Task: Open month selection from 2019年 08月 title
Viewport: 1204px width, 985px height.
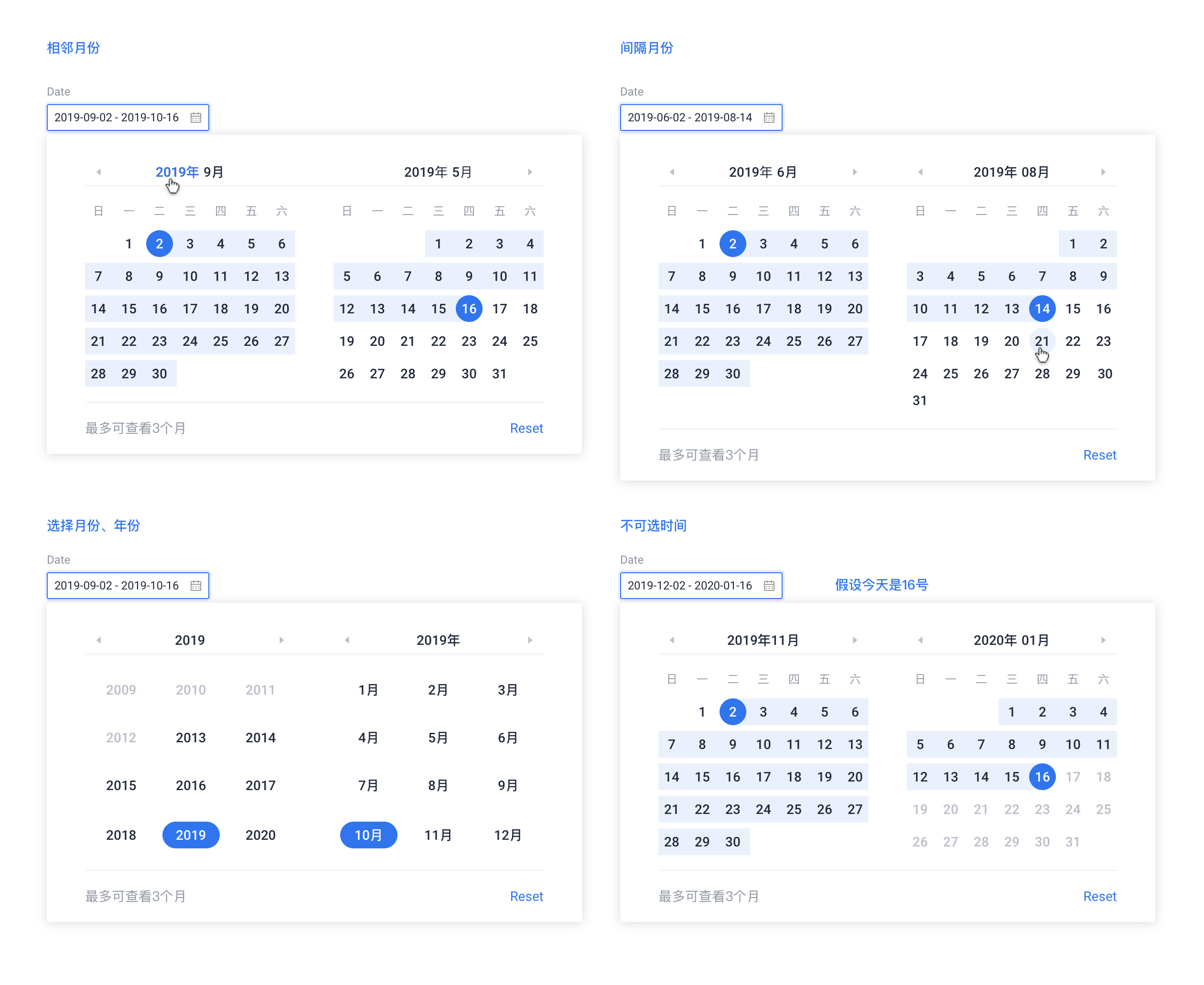Action: tap(1035, 172)
